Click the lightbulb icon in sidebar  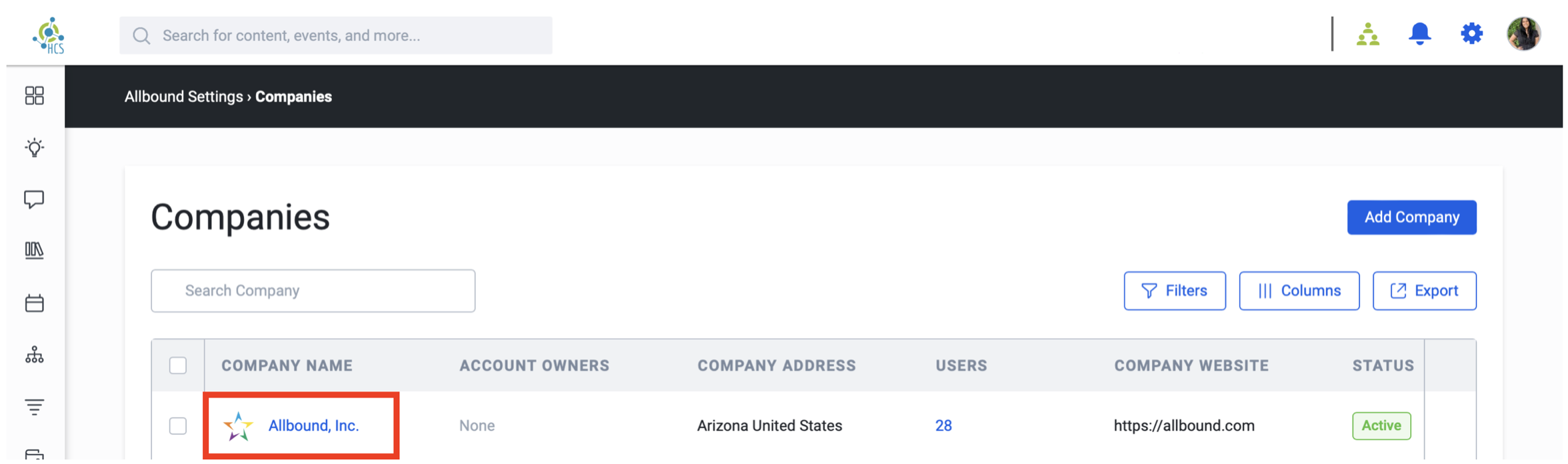pyautogui.click(x=34, y=147)
